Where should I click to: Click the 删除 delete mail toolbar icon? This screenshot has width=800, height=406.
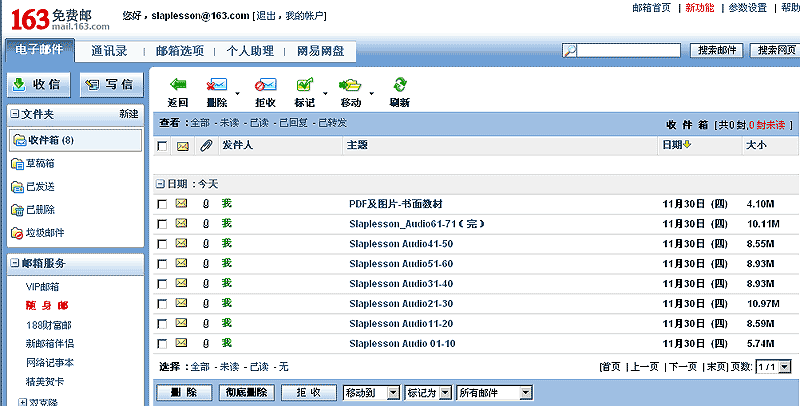[217, 86]
